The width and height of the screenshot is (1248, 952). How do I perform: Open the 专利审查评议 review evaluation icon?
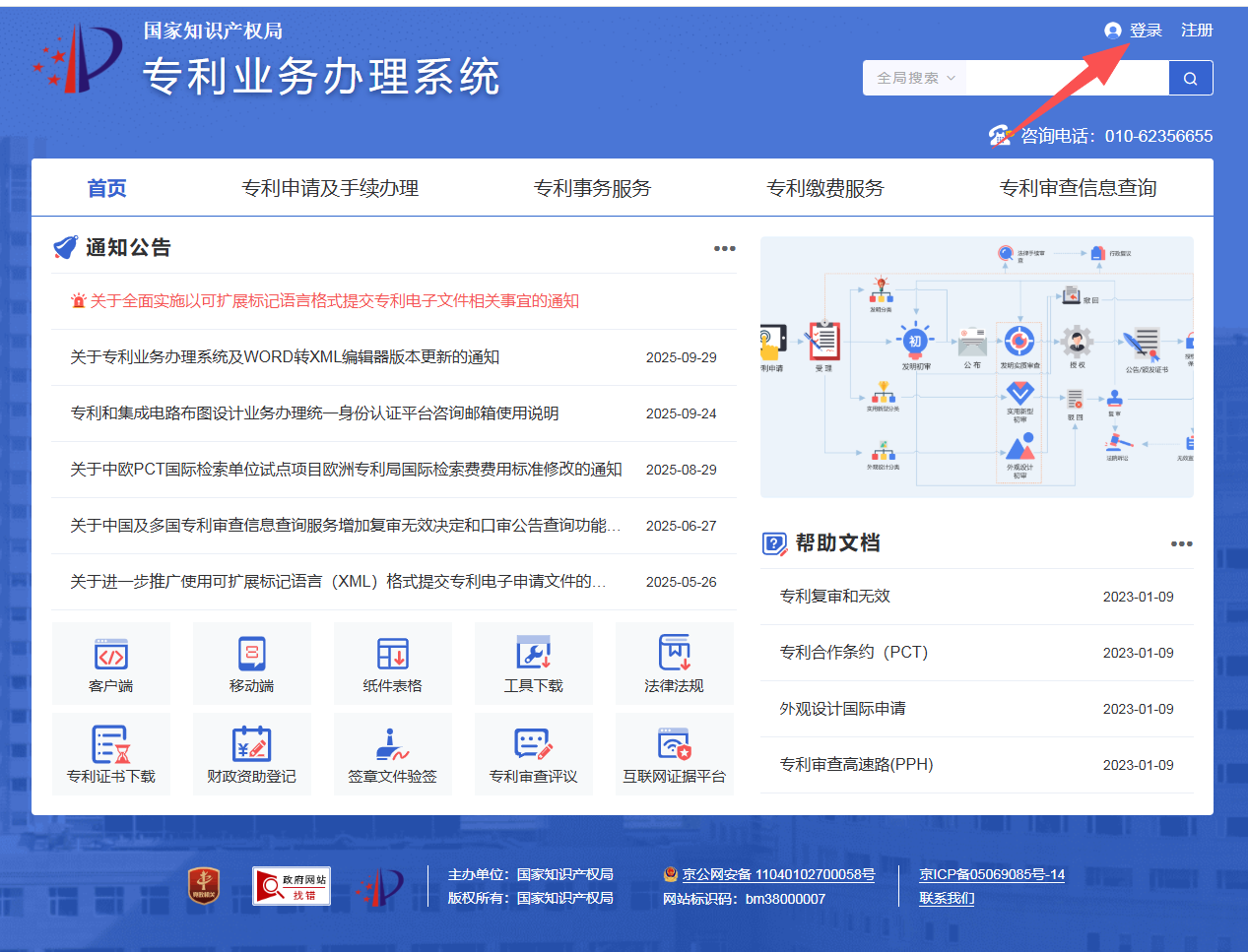[x=534, y=753]
